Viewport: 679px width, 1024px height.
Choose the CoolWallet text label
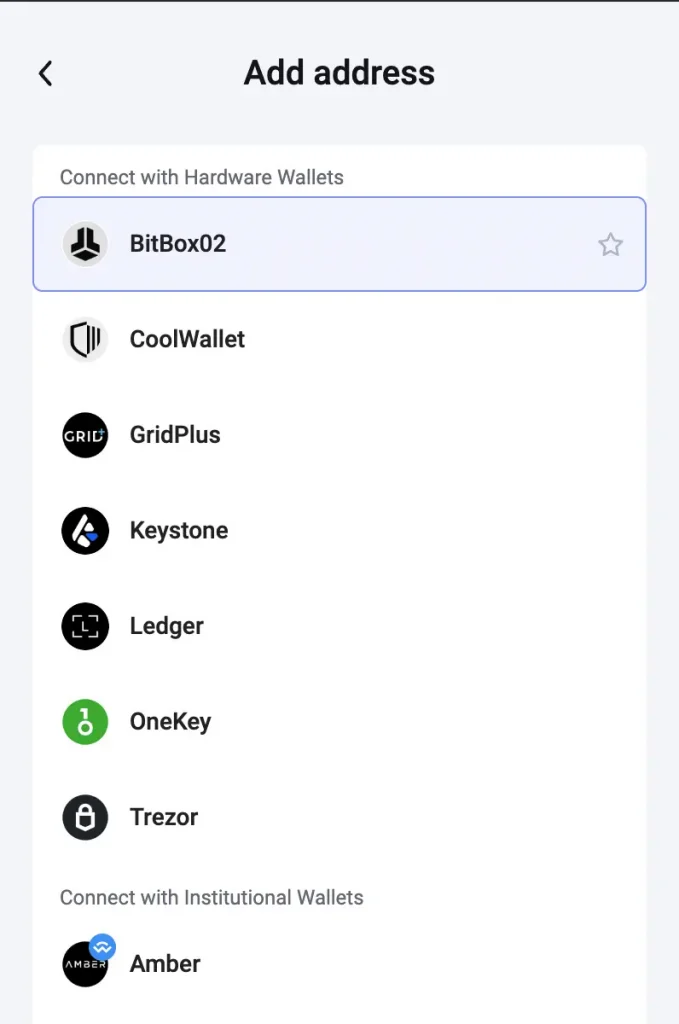coord(187,340)
